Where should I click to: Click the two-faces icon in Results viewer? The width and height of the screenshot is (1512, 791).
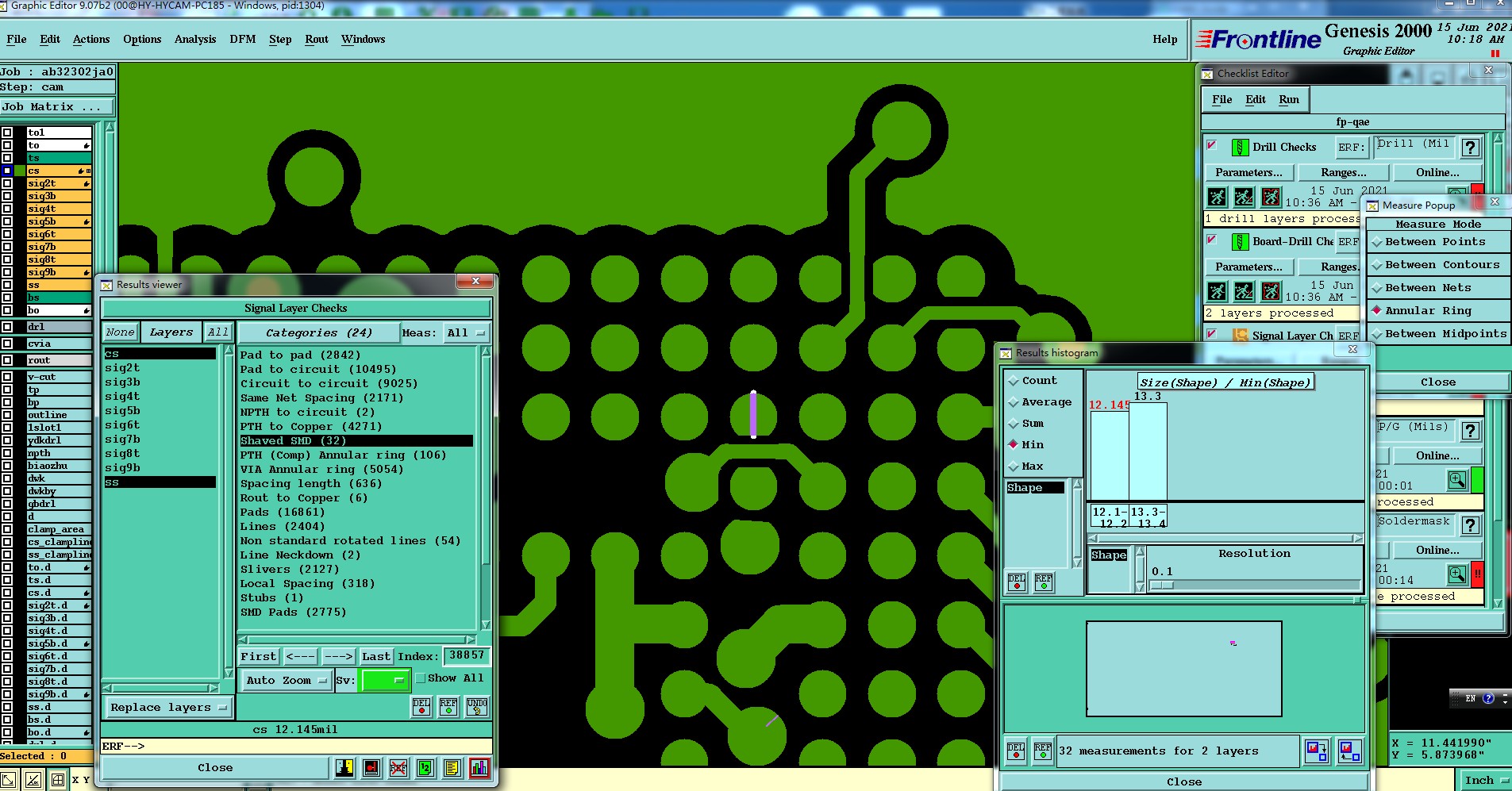click(x=344, y=767)
